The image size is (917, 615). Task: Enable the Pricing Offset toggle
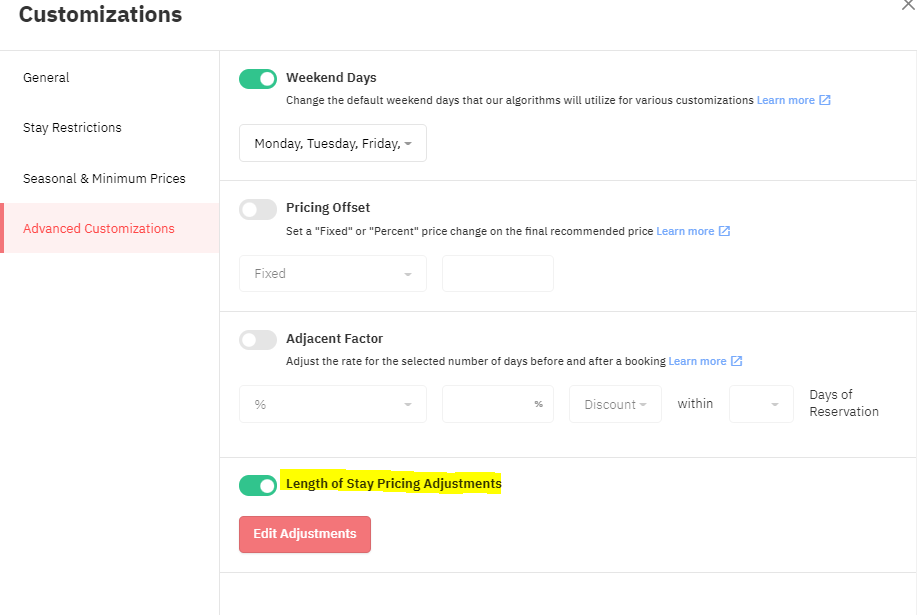click(258, 209)
